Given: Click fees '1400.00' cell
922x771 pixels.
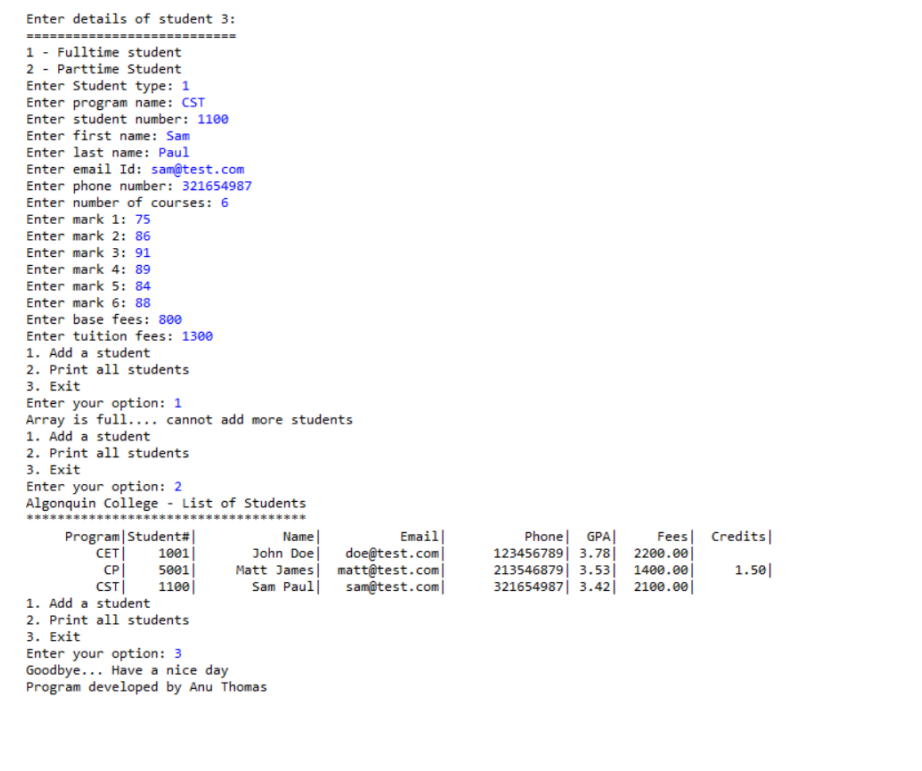Looking at the screenshot, I should [x=661, y=570].
